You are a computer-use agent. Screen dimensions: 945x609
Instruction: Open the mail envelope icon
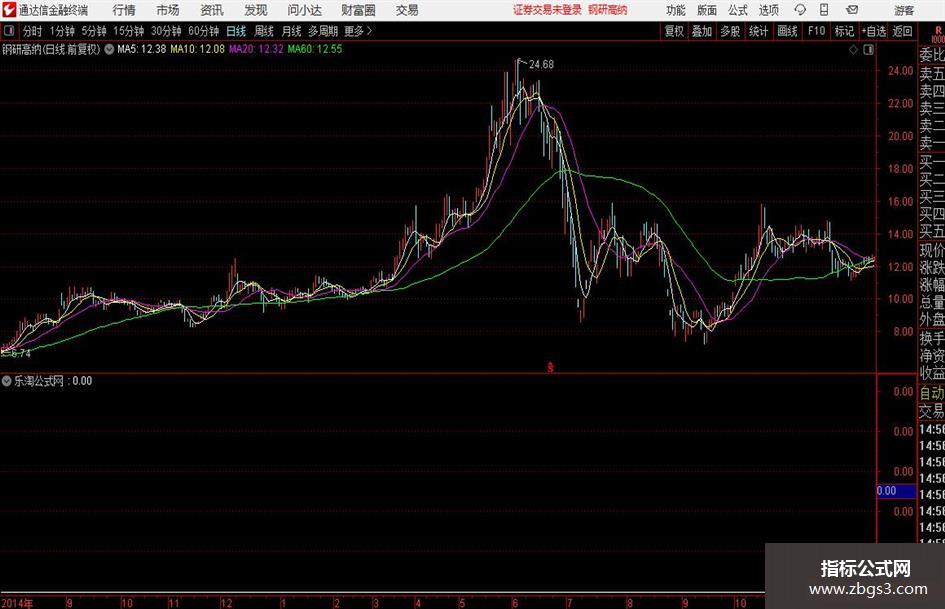coord(852,10)
